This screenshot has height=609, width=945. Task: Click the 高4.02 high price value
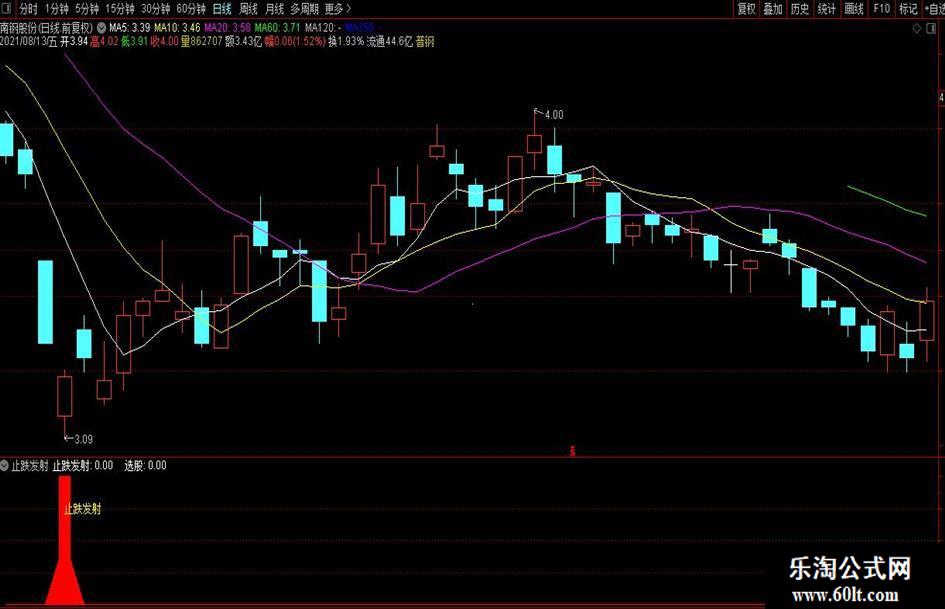[104, 42]
